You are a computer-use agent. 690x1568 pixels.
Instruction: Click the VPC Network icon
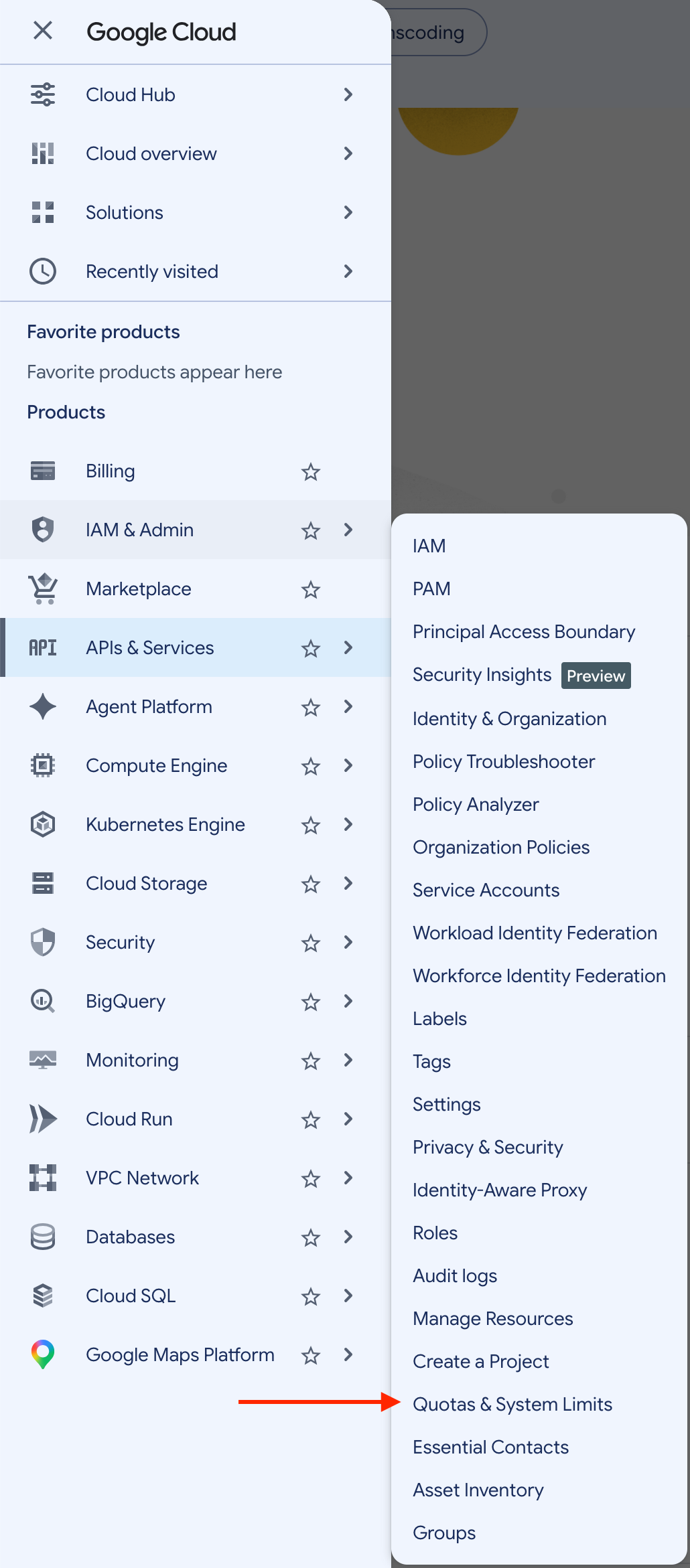(x=43, y=1178)
